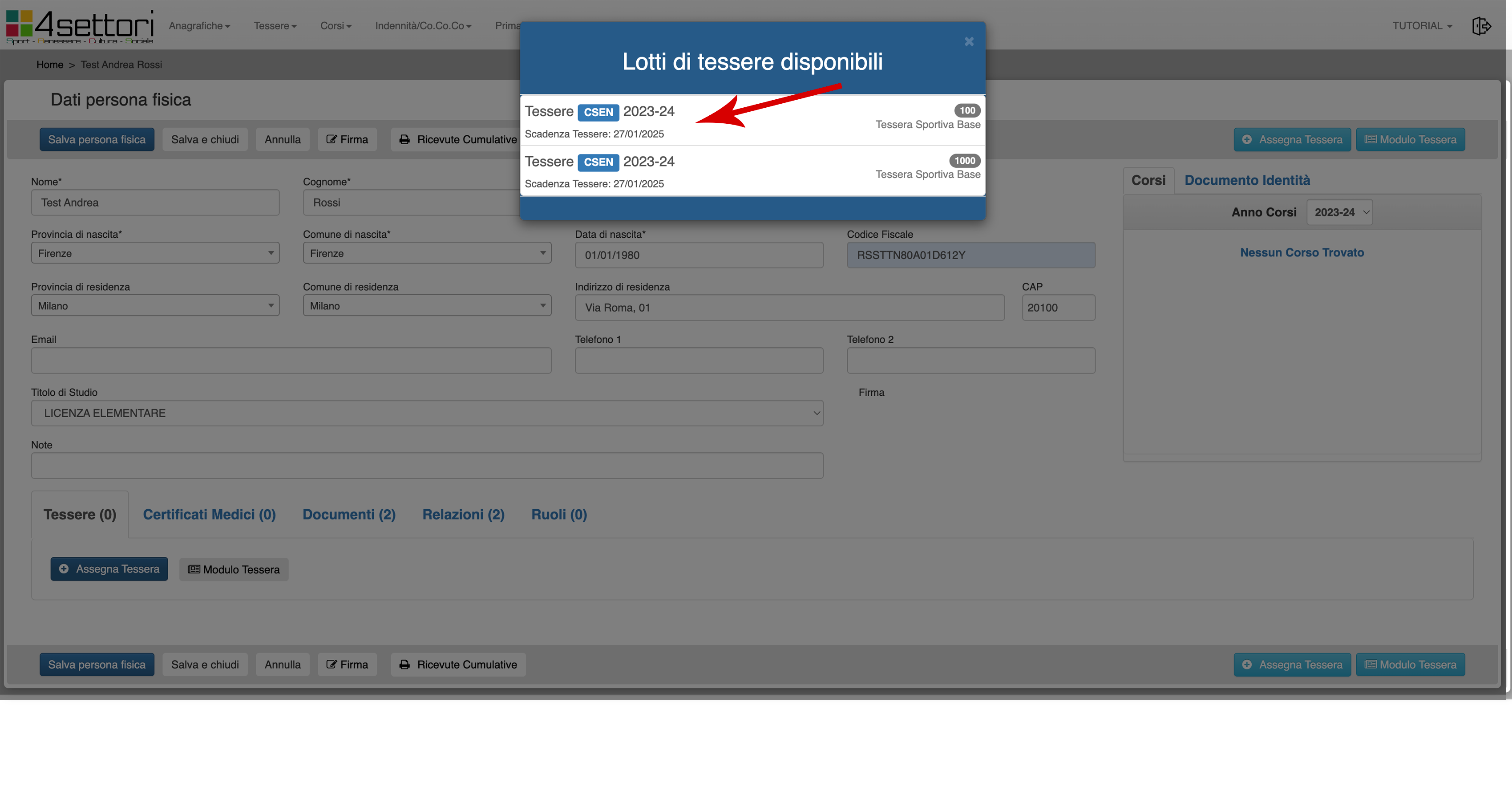Click top-right Modulo Tessera button
Viewport: 1512px width, 812px height.
[x=1410, y=139]
